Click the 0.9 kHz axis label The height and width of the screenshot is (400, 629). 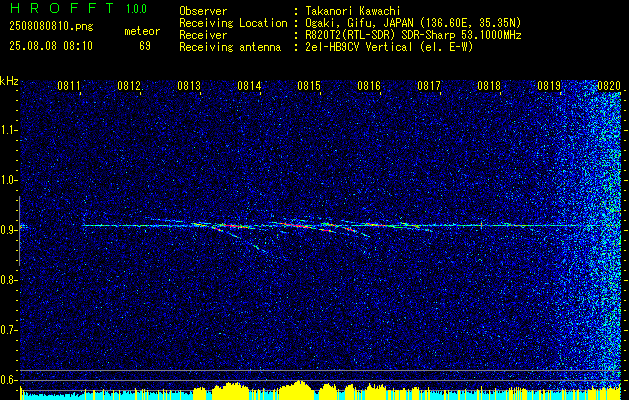point(9,230)
